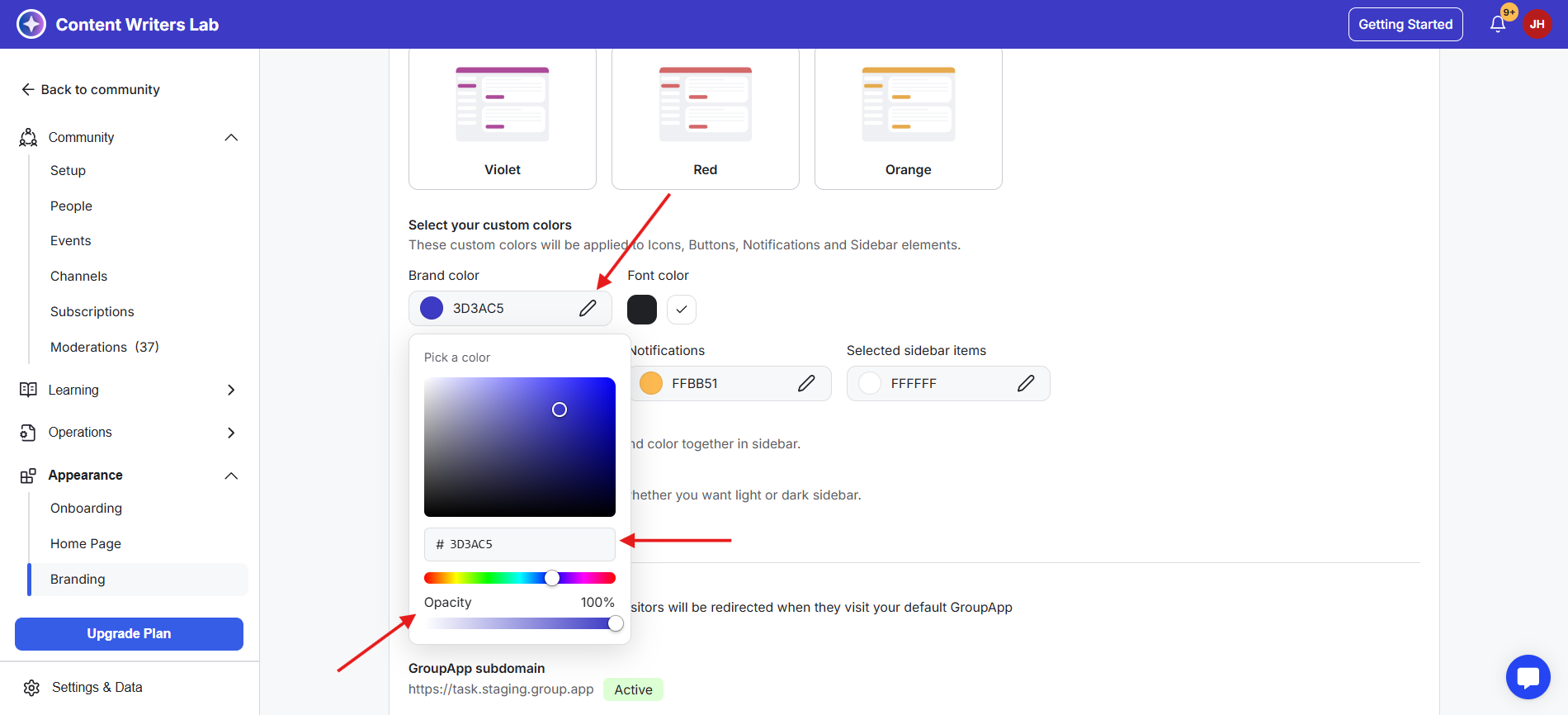Click the 100% opacity value
The width and height of the screenshot is (1568, 715).
tap(597, 603)
